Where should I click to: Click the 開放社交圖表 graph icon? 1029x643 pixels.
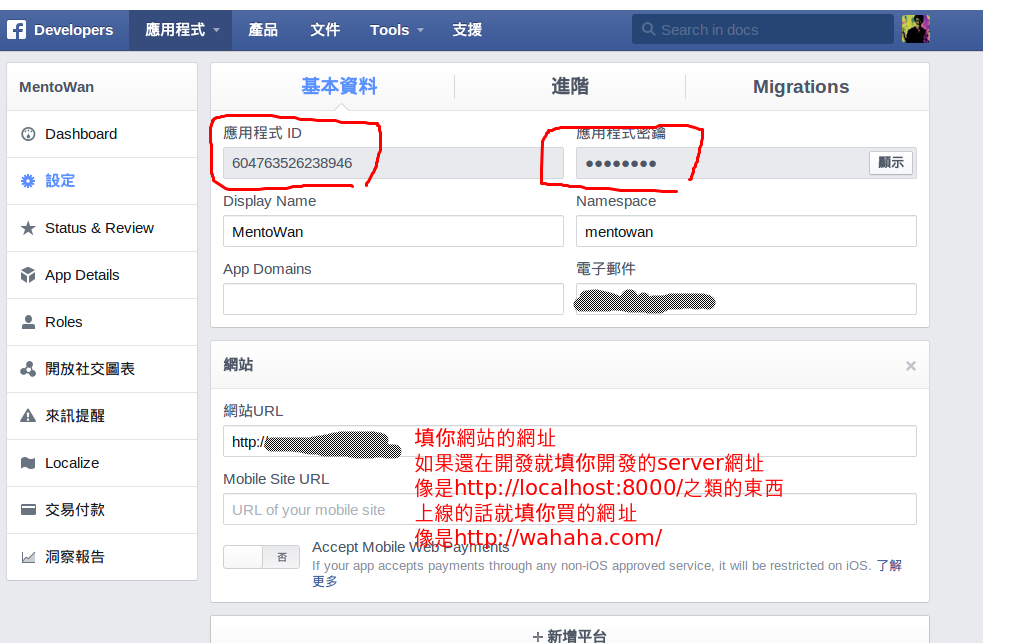28,369
